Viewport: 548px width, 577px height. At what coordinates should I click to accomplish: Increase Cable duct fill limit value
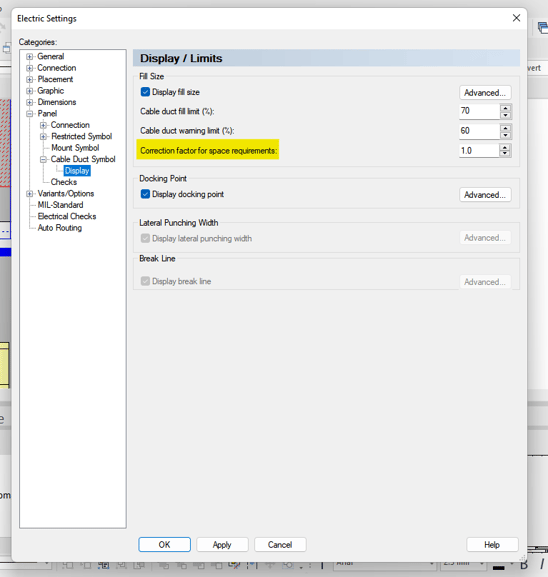[506, 108]
